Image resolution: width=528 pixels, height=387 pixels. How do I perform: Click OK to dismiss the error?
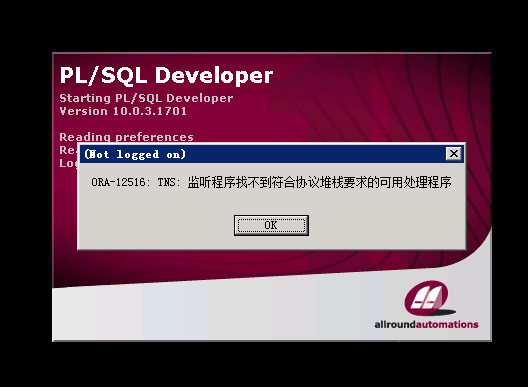(x=271, y=225)
